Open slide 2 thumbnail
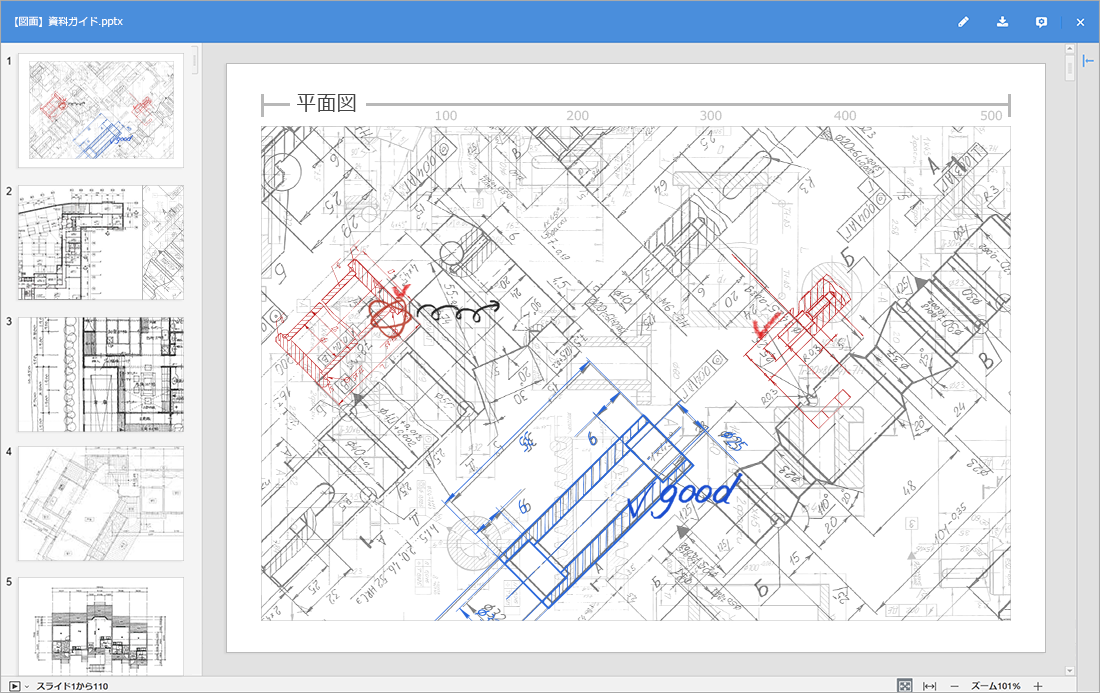 click(101, 242)
